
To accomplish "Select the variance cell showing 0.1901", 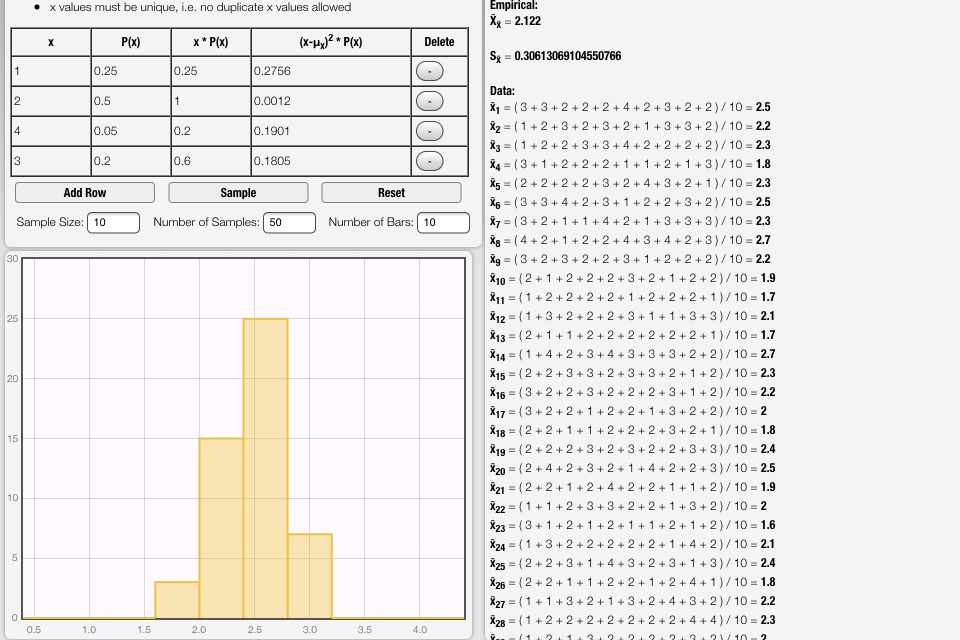I will pos(331,131).
